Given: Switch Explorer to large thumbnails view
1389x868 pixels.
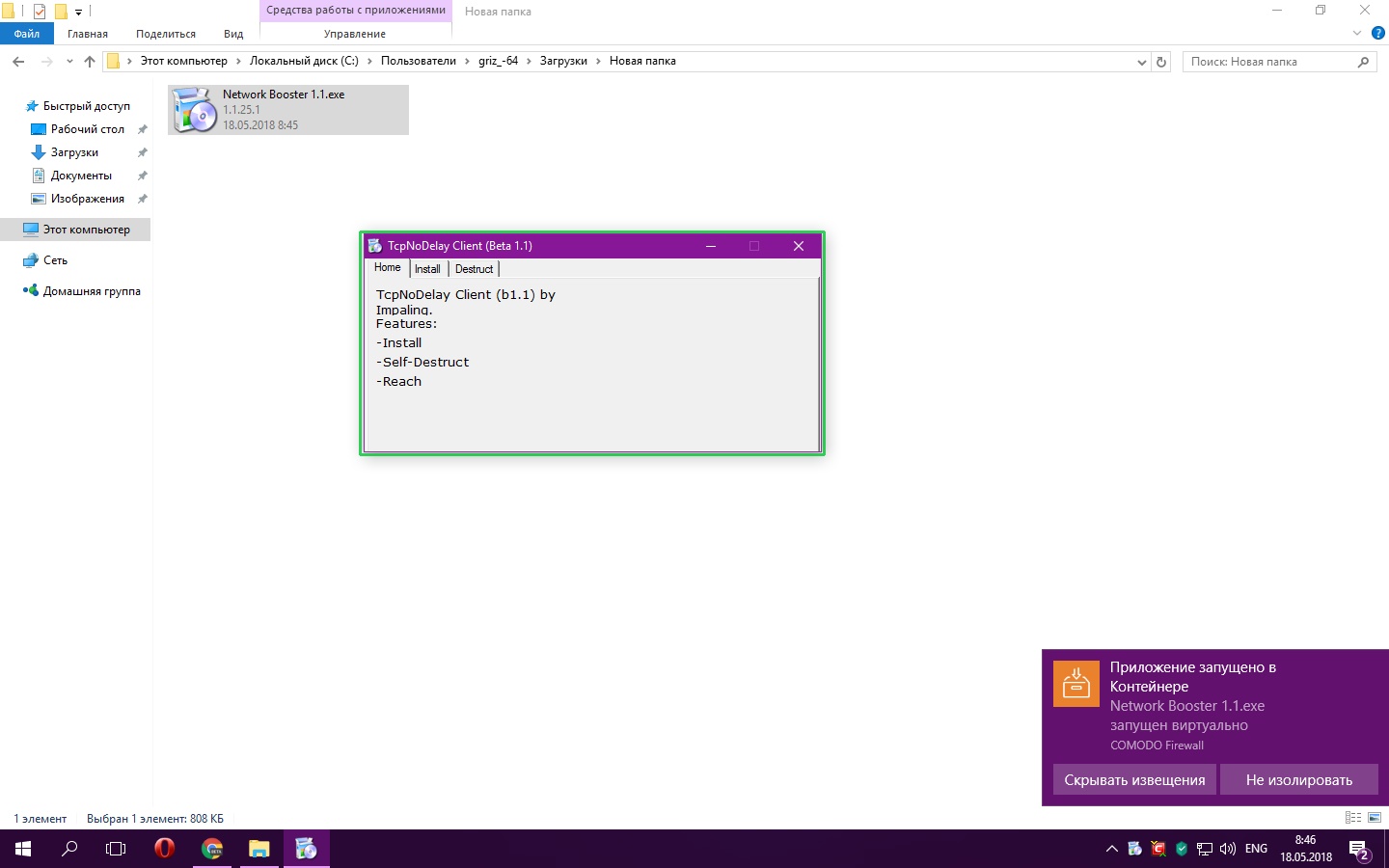Looking at the screenshot, I should (x=1375, y=818).
